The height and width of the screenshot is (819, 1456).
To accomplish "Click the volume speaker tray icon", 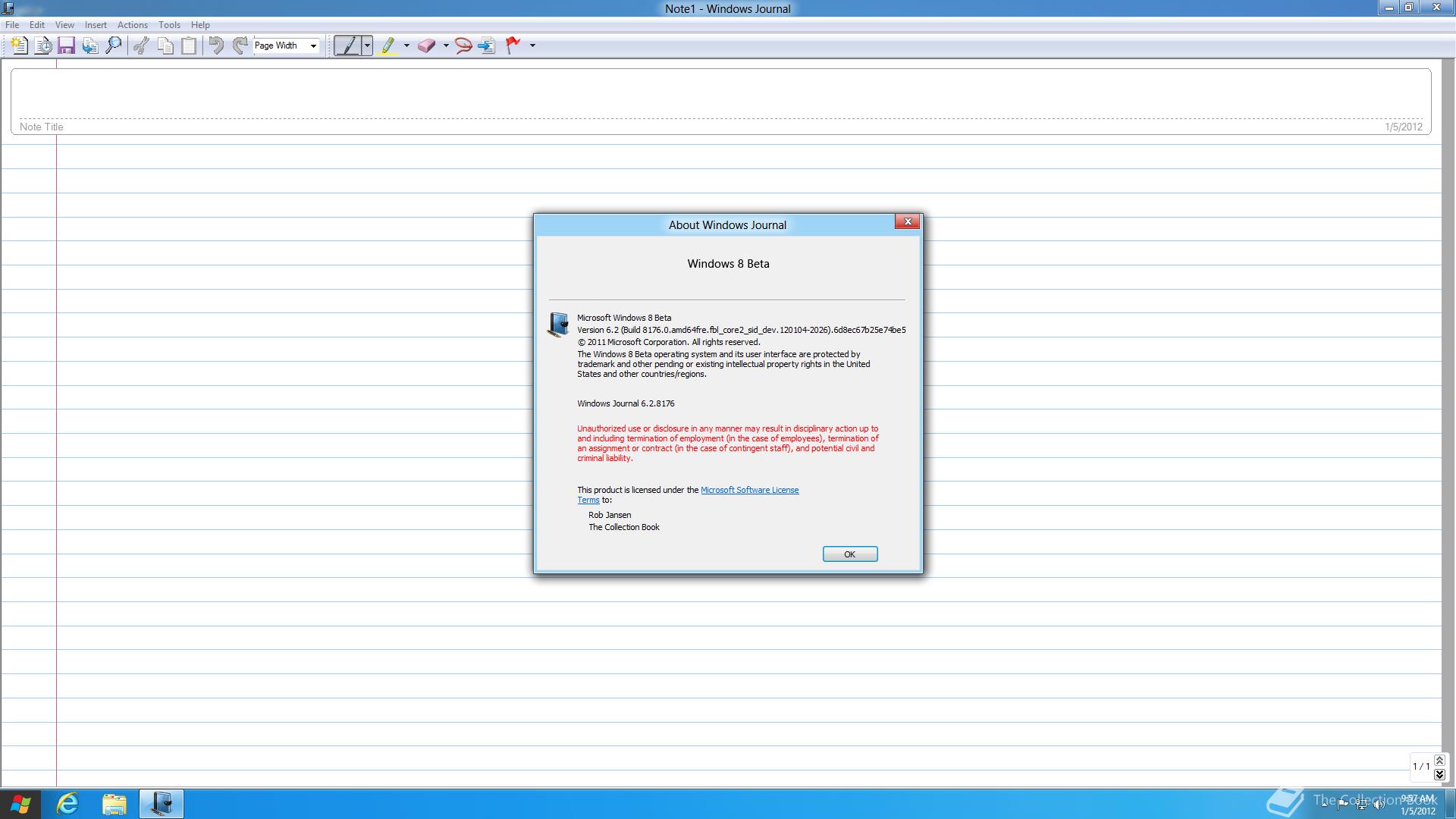I will pyautogui.click(x=1379, y=804).
